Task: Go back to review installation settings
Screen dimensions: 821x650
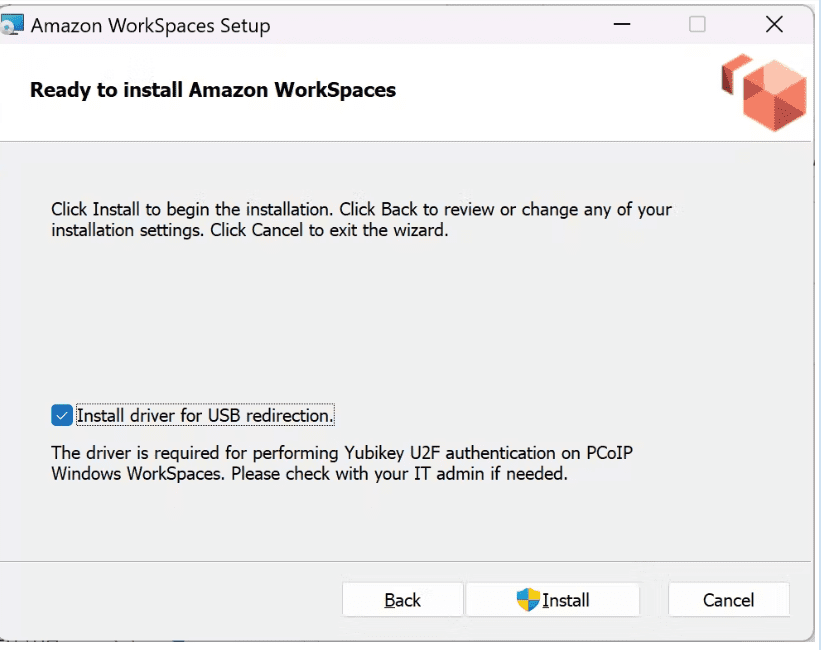Action: coord(402,599)
